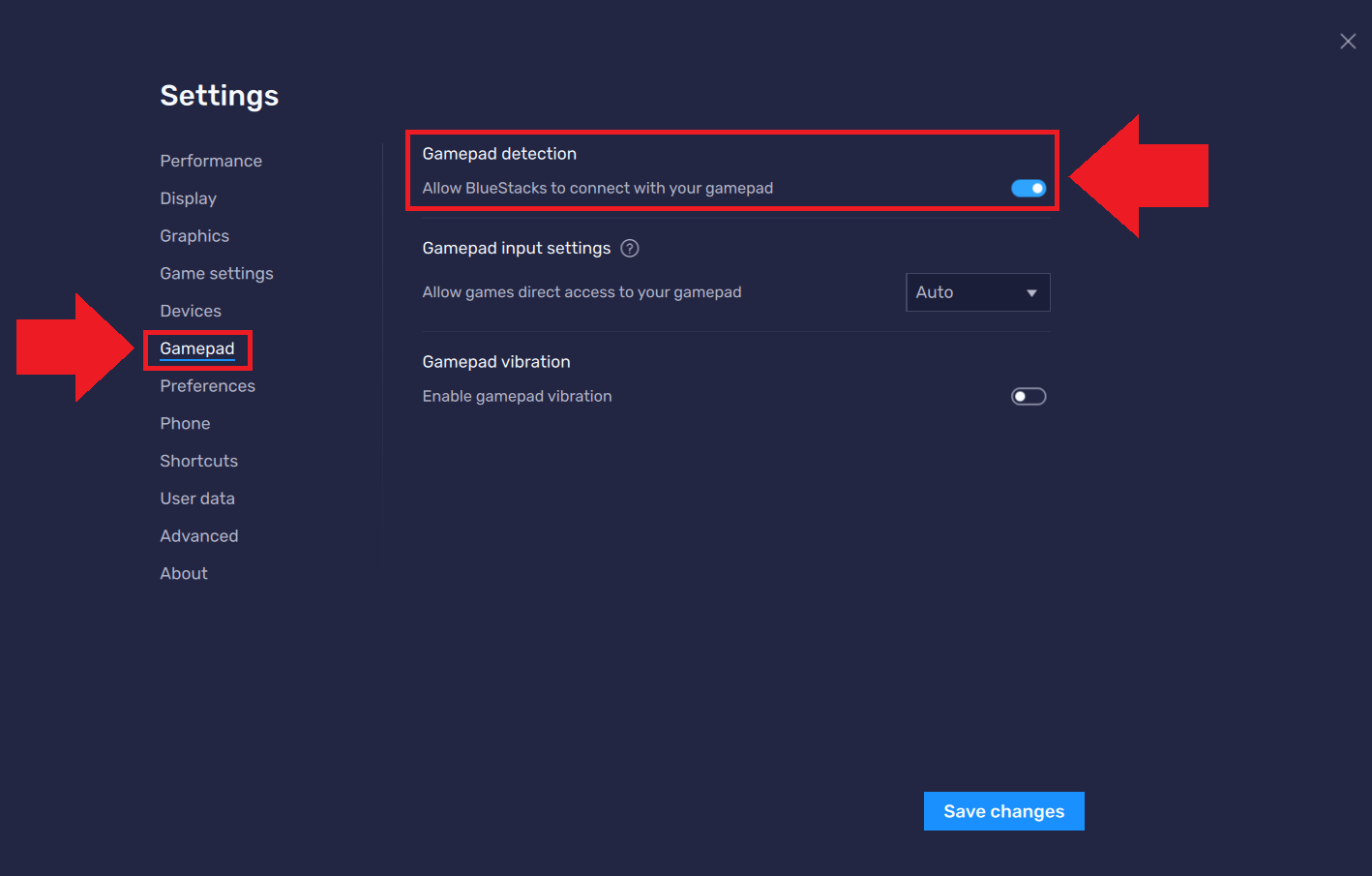Switch to the Phone settings
The height and width of the screenshot is (876, 1372).
[x=185, y=424]
